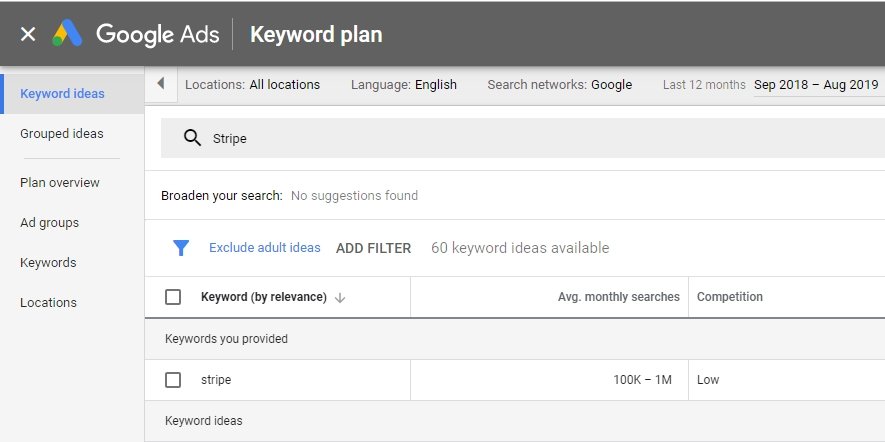Click the Keyword ideas section row label

204,421
